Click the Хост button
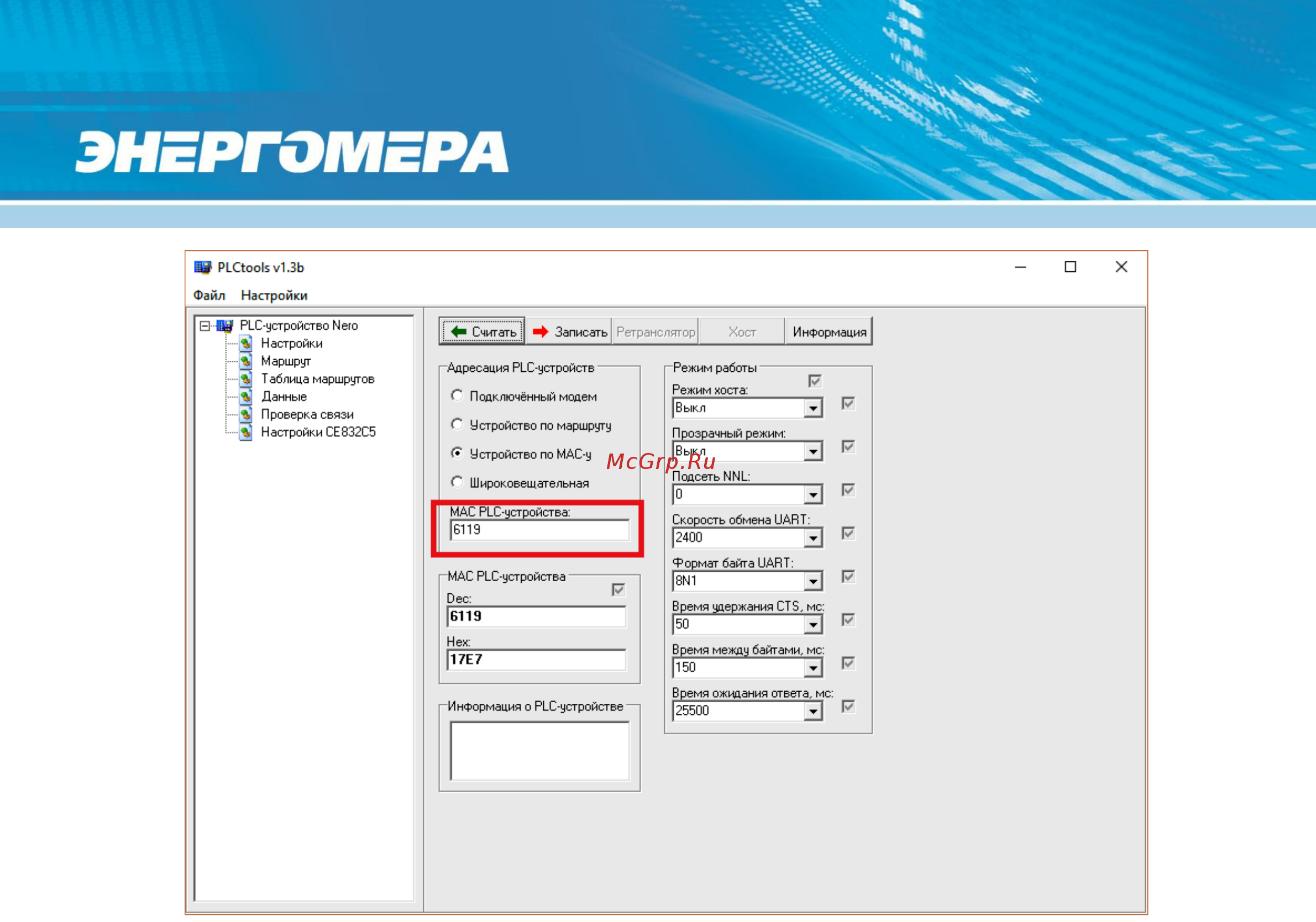 pyautogui.click(x=742, y=331)
